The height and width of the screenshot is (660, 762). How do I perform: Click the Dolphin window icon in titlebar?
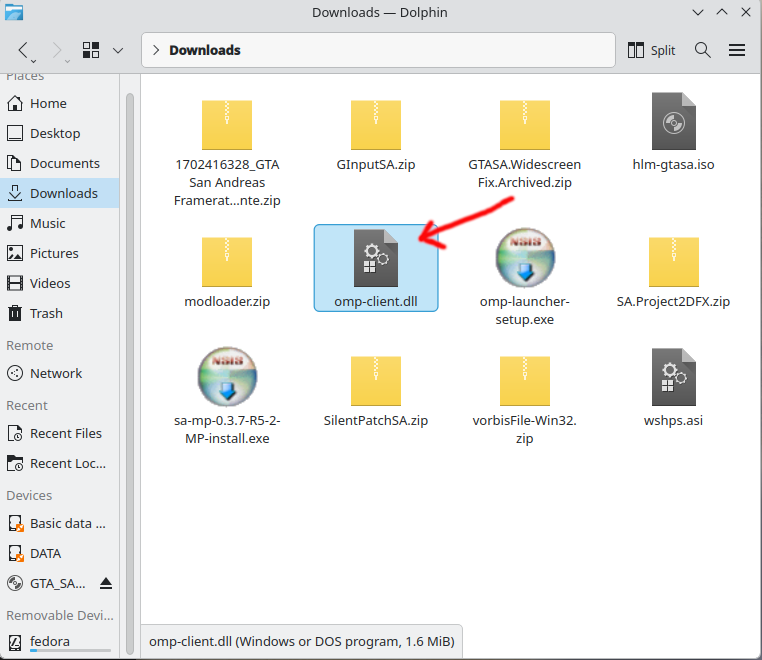point(14,12)
